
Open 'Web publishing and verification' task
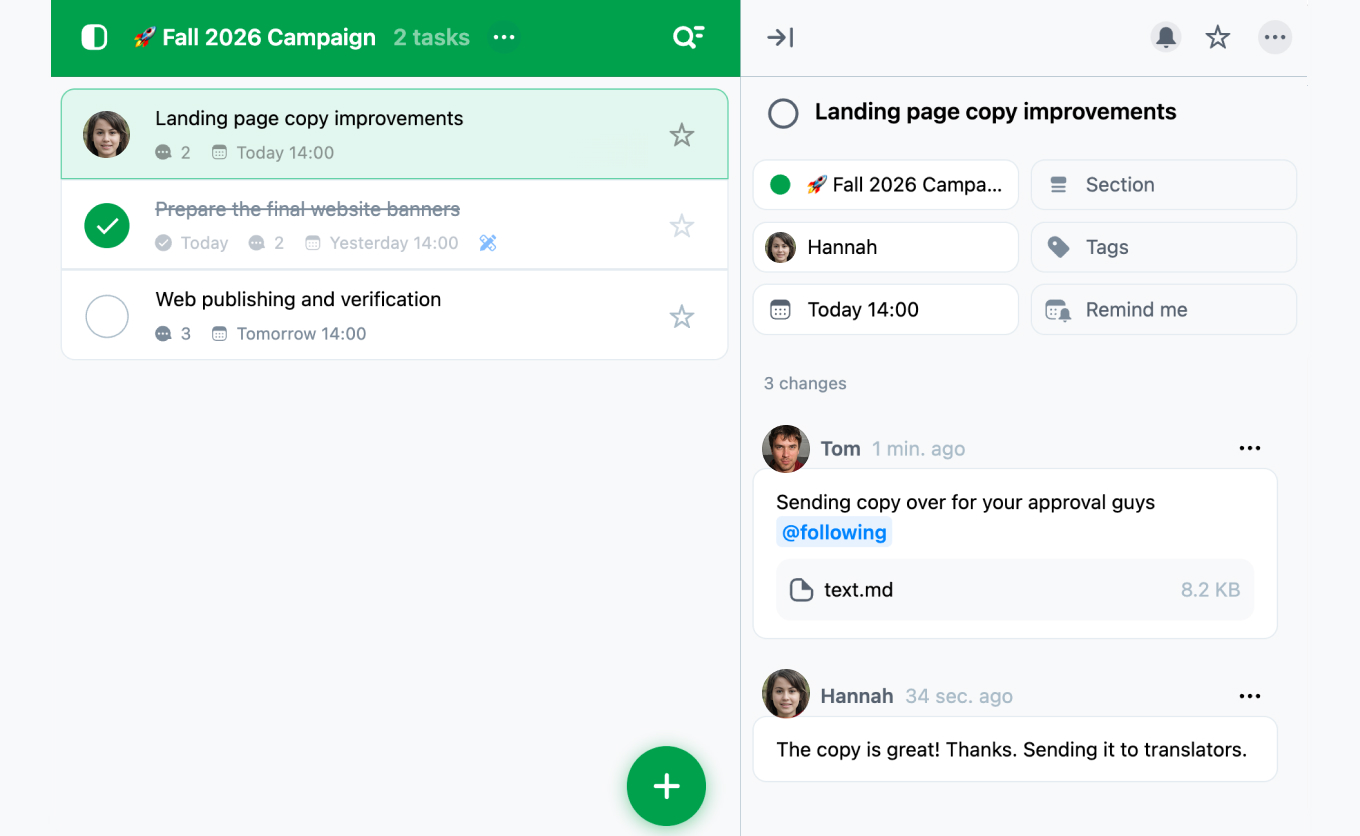[x=395, y=315]
